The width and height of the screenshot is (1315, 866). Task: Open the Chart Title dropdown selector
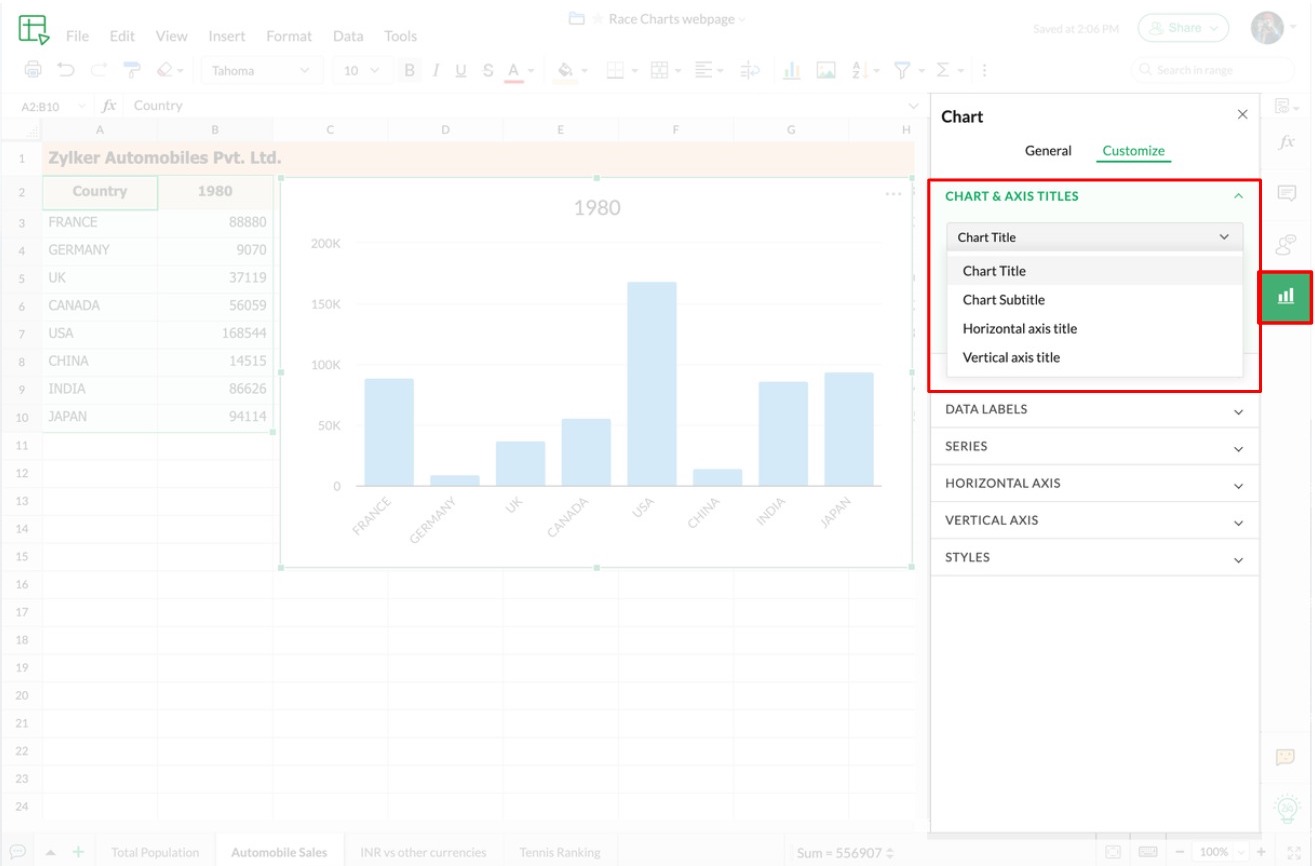point(1094,237)
